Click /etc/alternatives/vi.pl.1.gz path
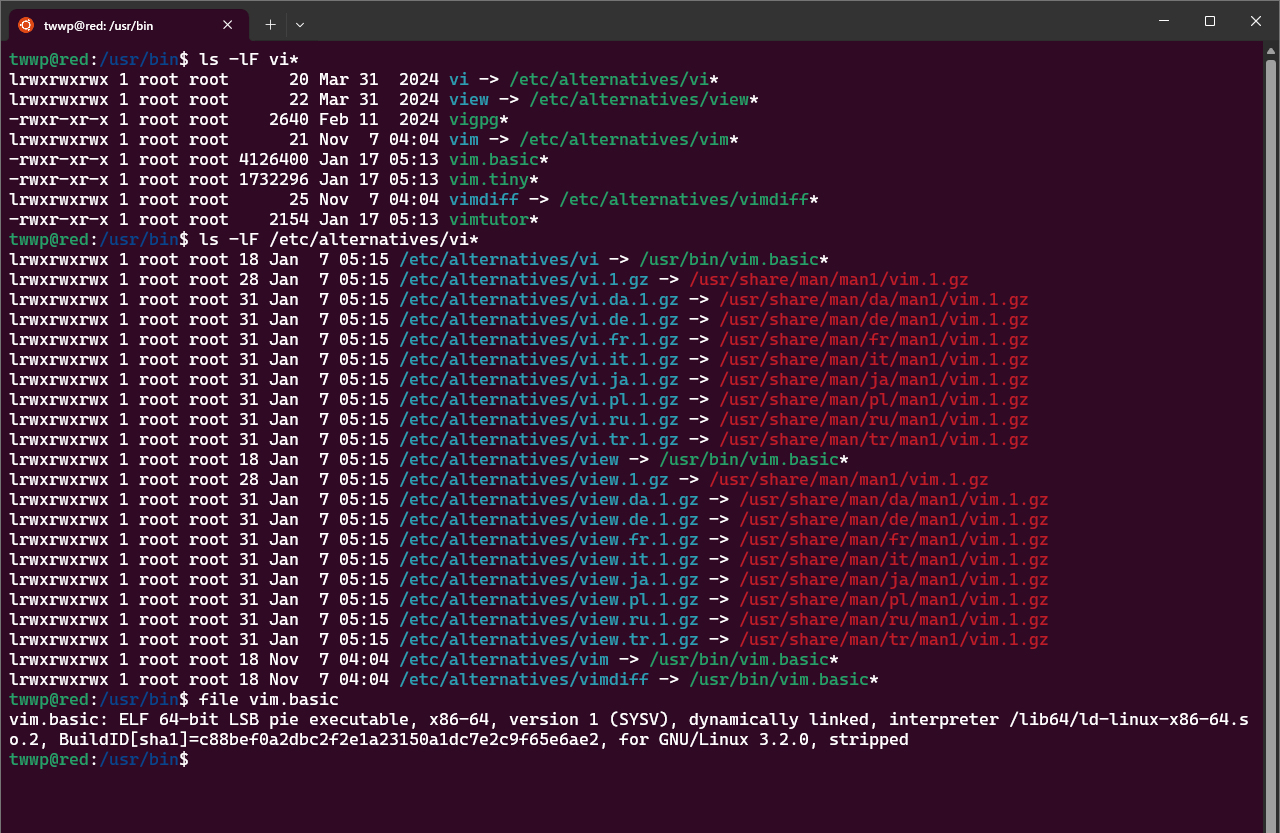Screen dimensions: 1280x833 (x=539, y=400)
